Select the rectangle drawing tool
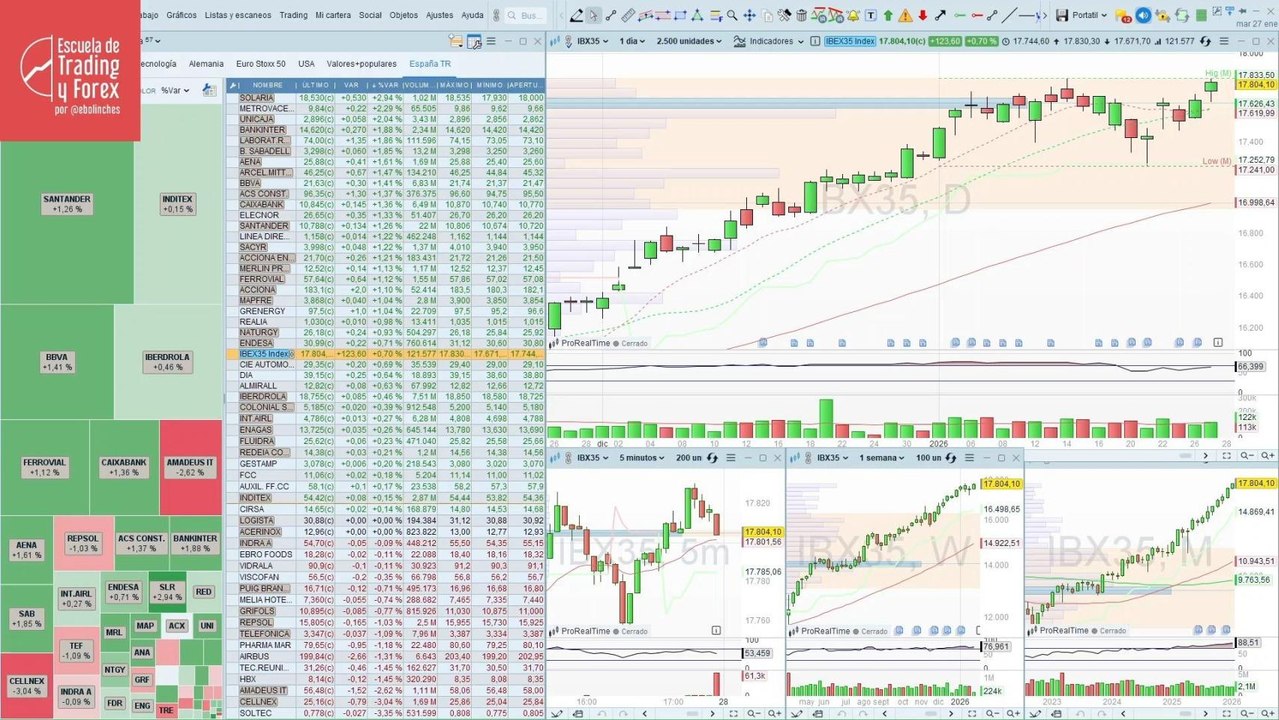Screen dimensions: 1279x720 coord(680,16)
